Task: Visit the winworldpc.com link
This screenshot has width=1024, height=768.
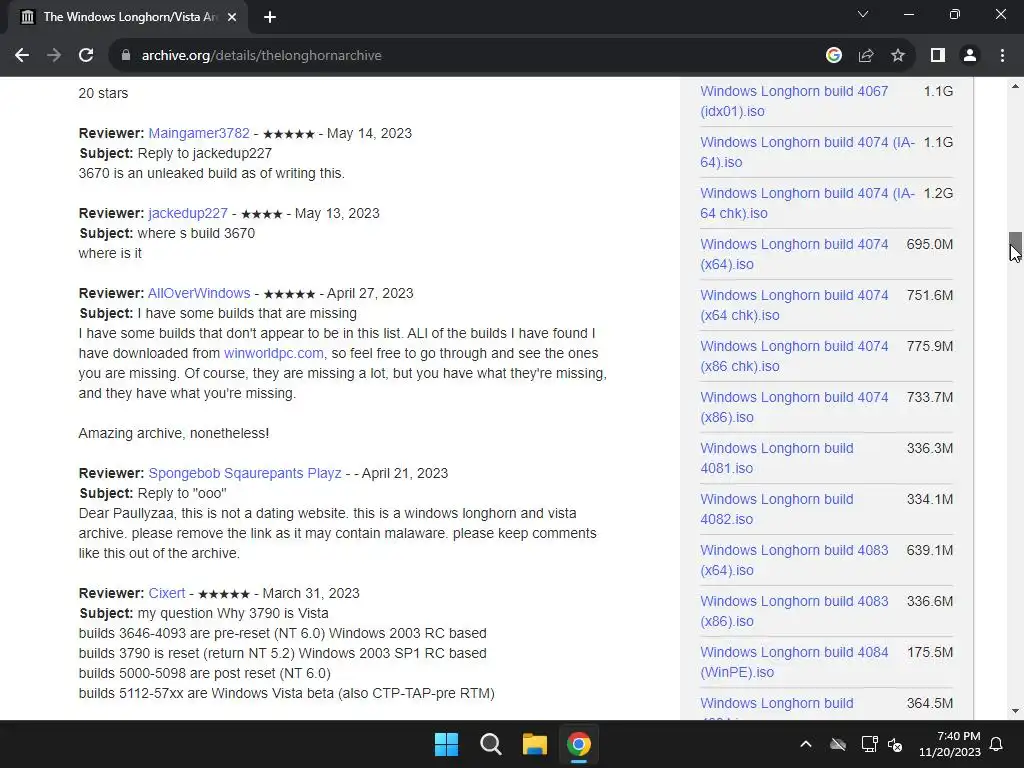Action: (274, 353)
